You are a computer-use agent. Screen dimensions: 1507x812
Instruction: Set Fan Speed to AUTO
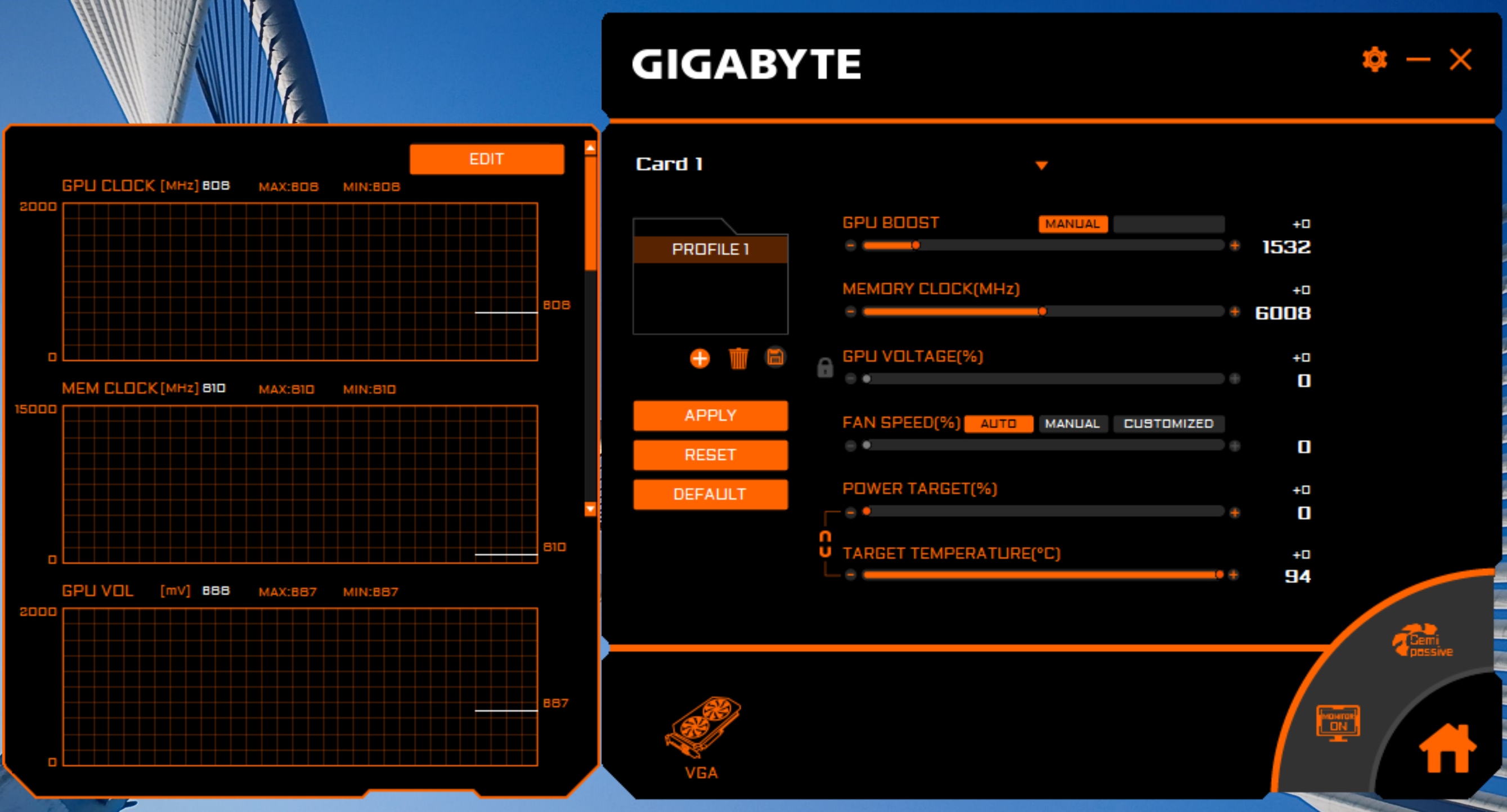998,424
